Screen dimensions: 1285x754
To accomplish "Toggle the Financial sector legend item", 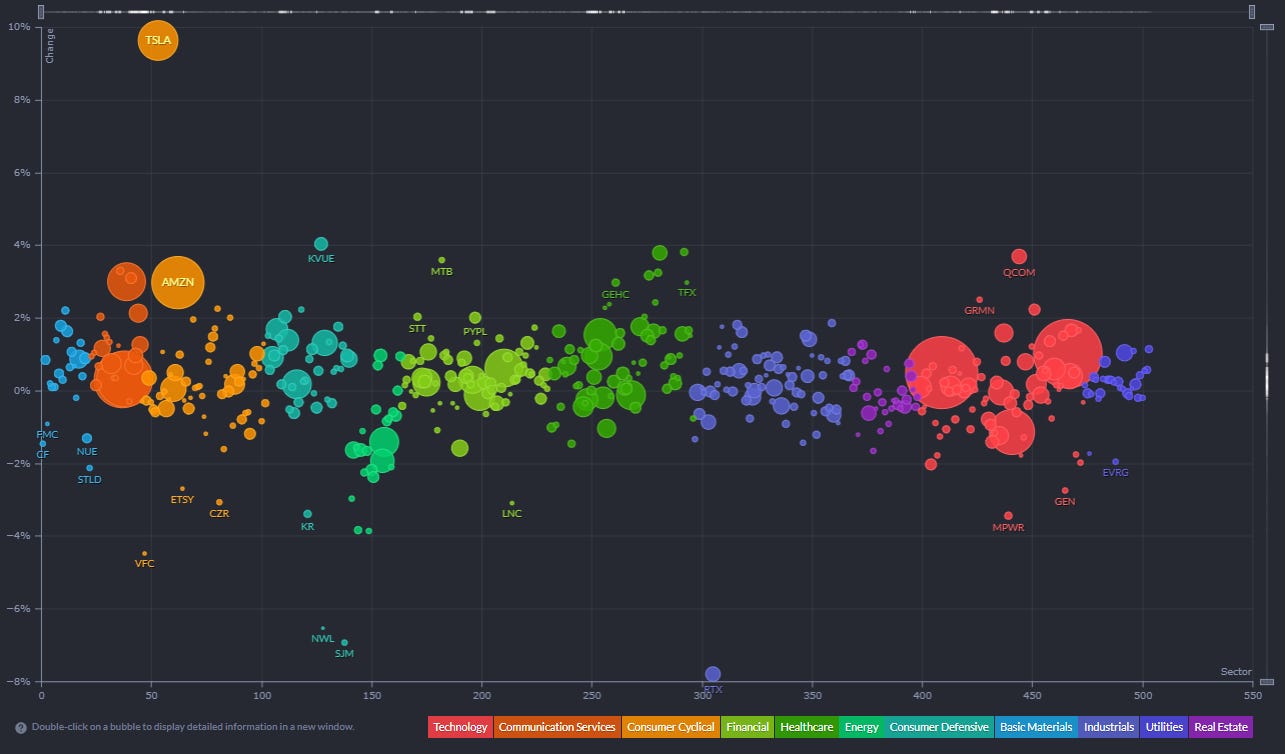I will 748,727.
